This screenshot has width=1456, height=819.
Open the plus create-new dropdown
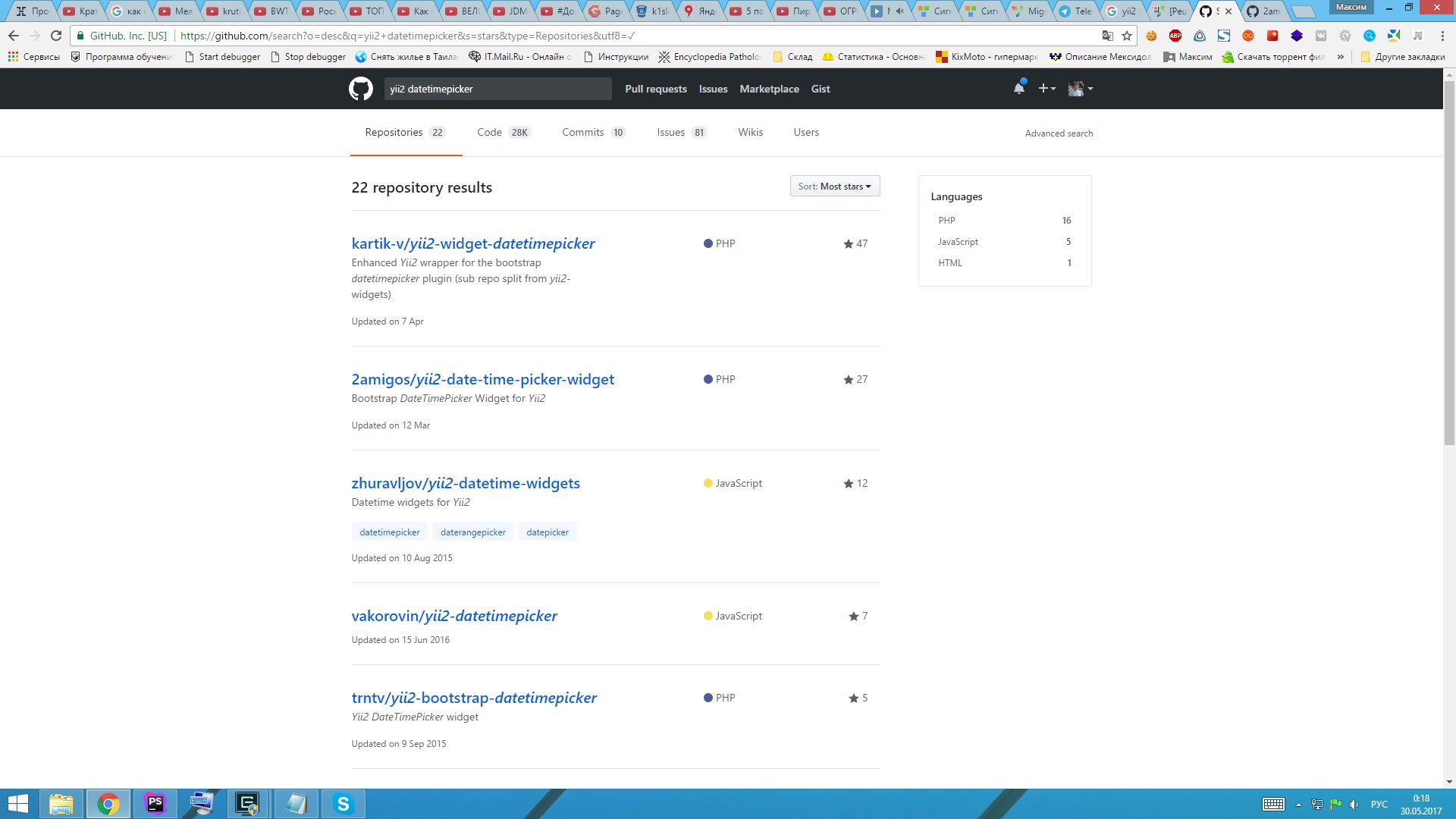(x=1046, y=89)
